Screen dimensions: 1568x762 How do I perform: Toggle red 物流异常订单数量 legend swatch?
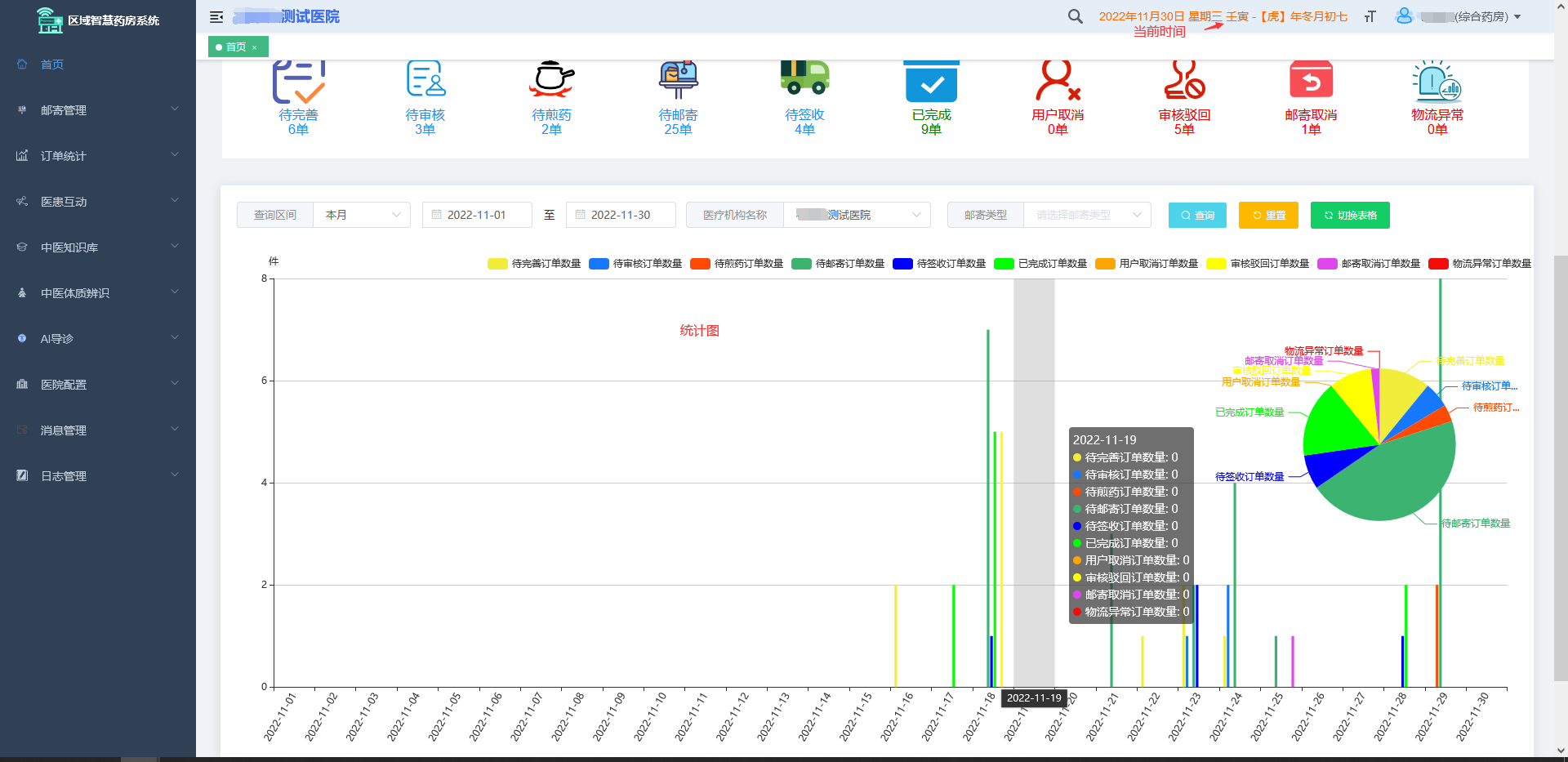tap(1438, 263)
